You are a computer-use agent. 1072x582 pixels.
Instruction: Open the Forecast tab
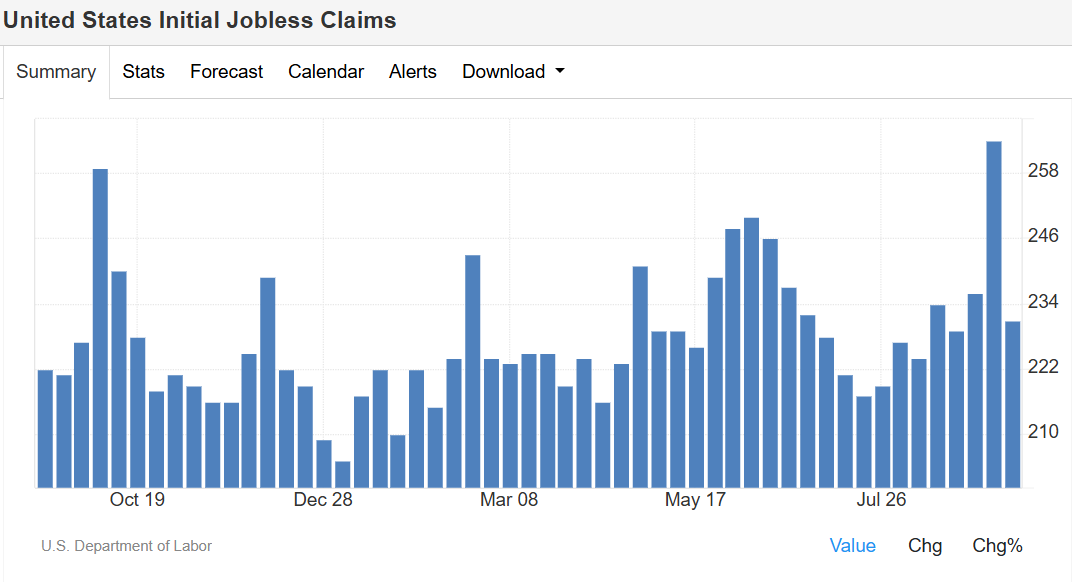(x=226, y=72)
